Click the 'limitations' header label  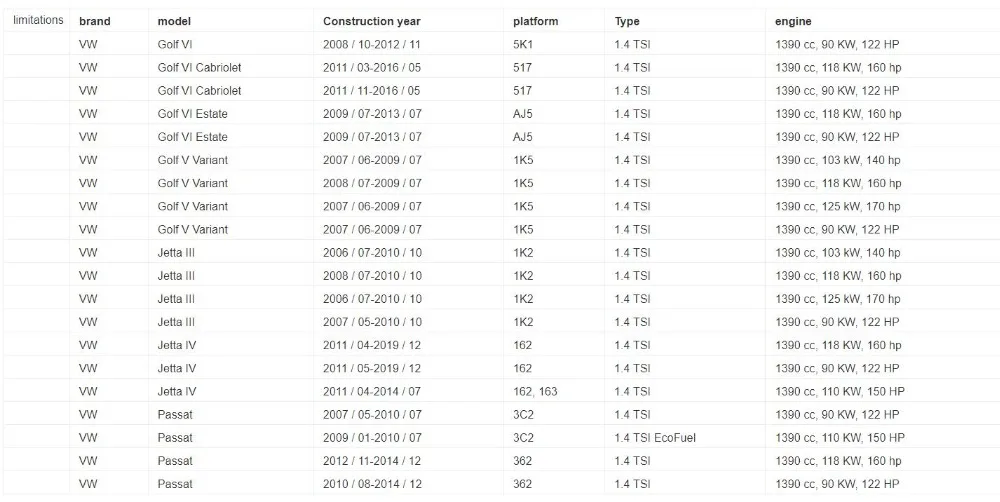(x=38, y=20)
